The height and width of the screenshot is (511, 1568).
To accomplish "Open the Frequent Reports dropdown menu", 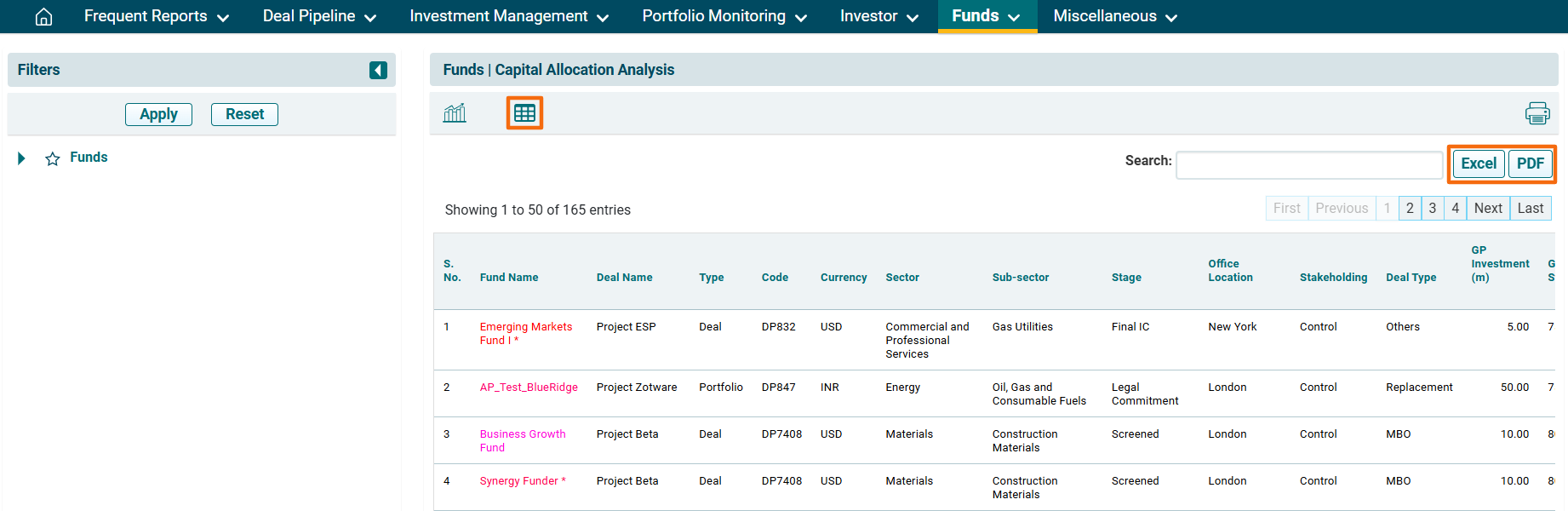I will (156, 16).
